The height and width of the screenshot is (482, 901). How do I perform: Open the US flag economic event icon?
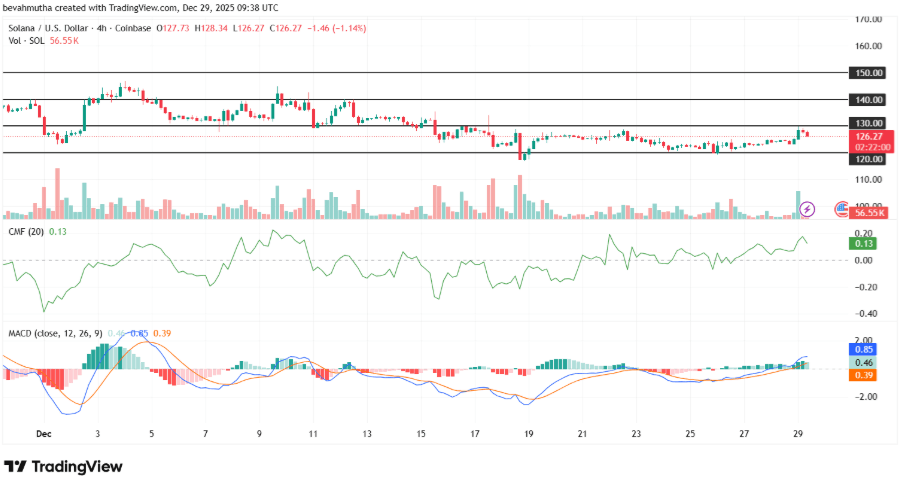[x=841, y=209]
